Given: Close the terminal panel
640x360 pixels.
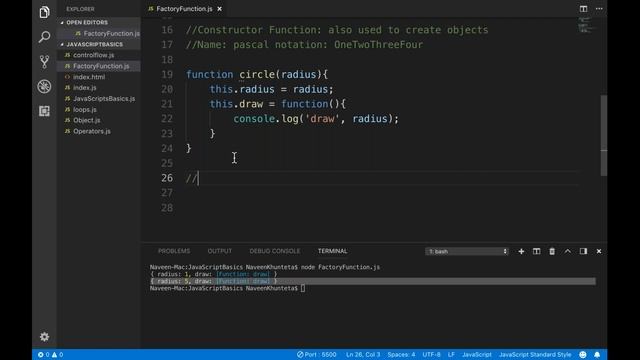Looking at the screenshot, I should pyautogui.click(x=599, y=251).
